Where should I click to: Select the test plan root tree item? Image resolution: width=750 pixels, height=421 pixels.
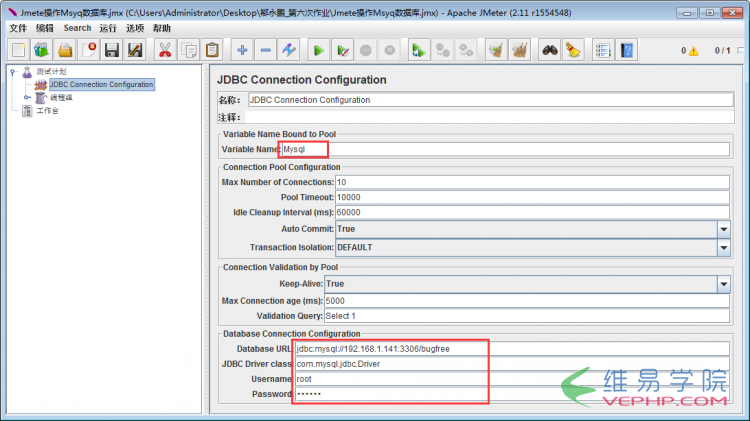(x=51, y=72)
